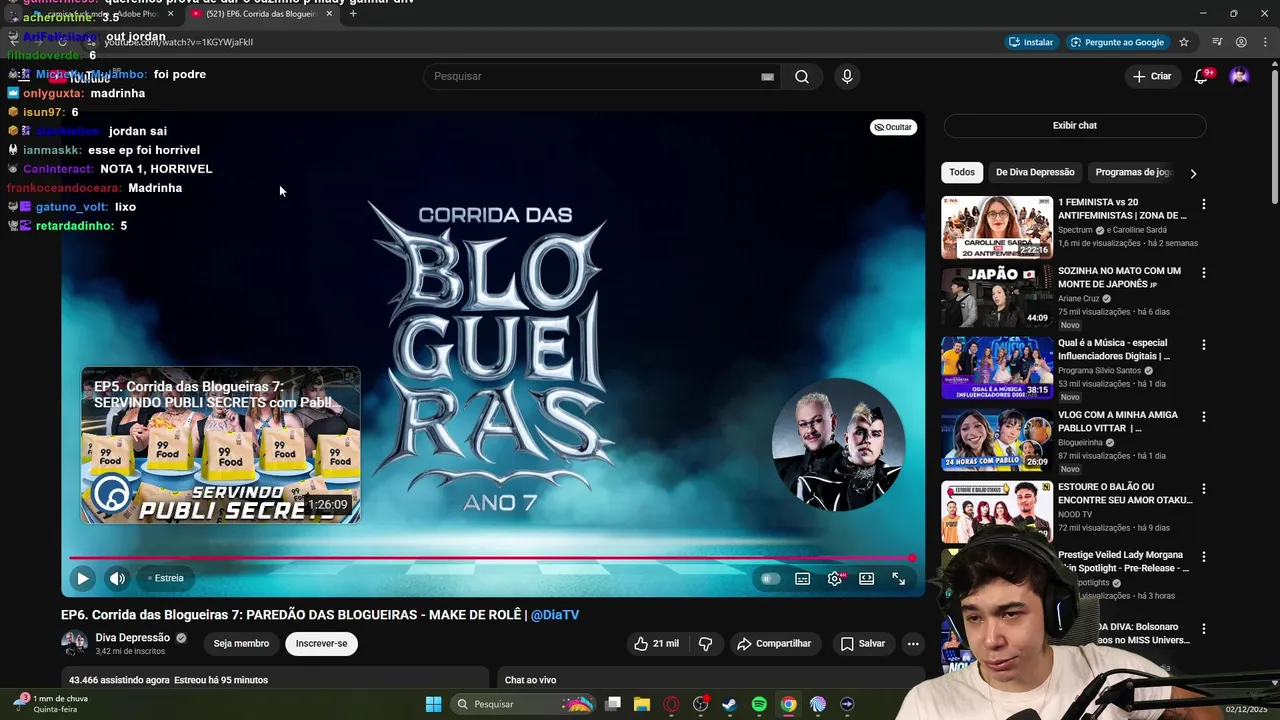Save video with Salvar button
The width and height of the screenshot is (1280, 720).
click(863, 644)
